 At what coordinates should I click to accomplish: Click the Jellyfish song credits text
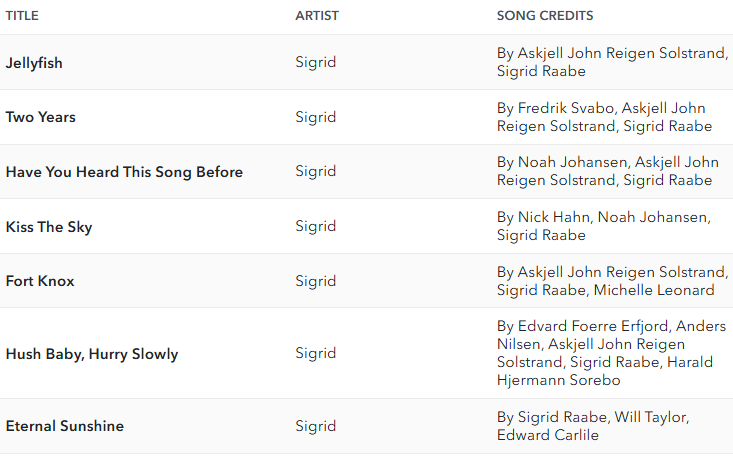(x=612, y=62)
